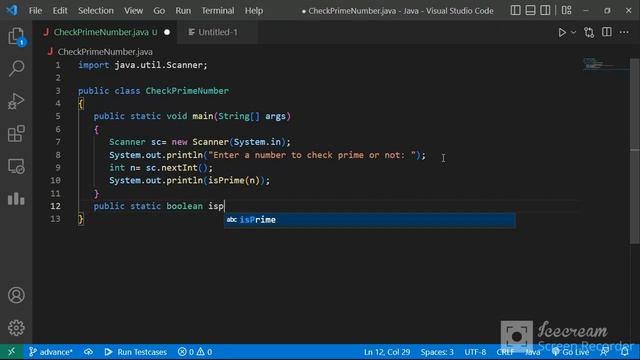Click Run Testcases in status bar
This screenshot has width=640, height=360.
[x=136, y=352]
